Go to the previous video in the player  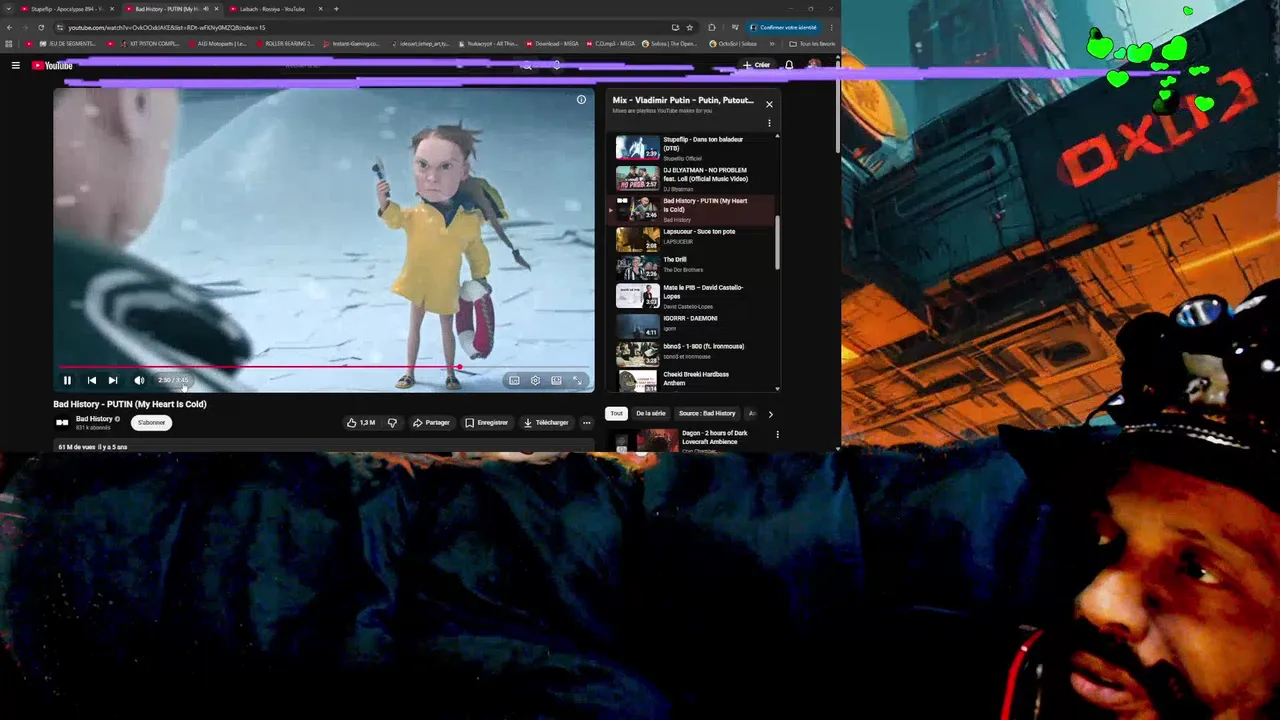(91, 380)
